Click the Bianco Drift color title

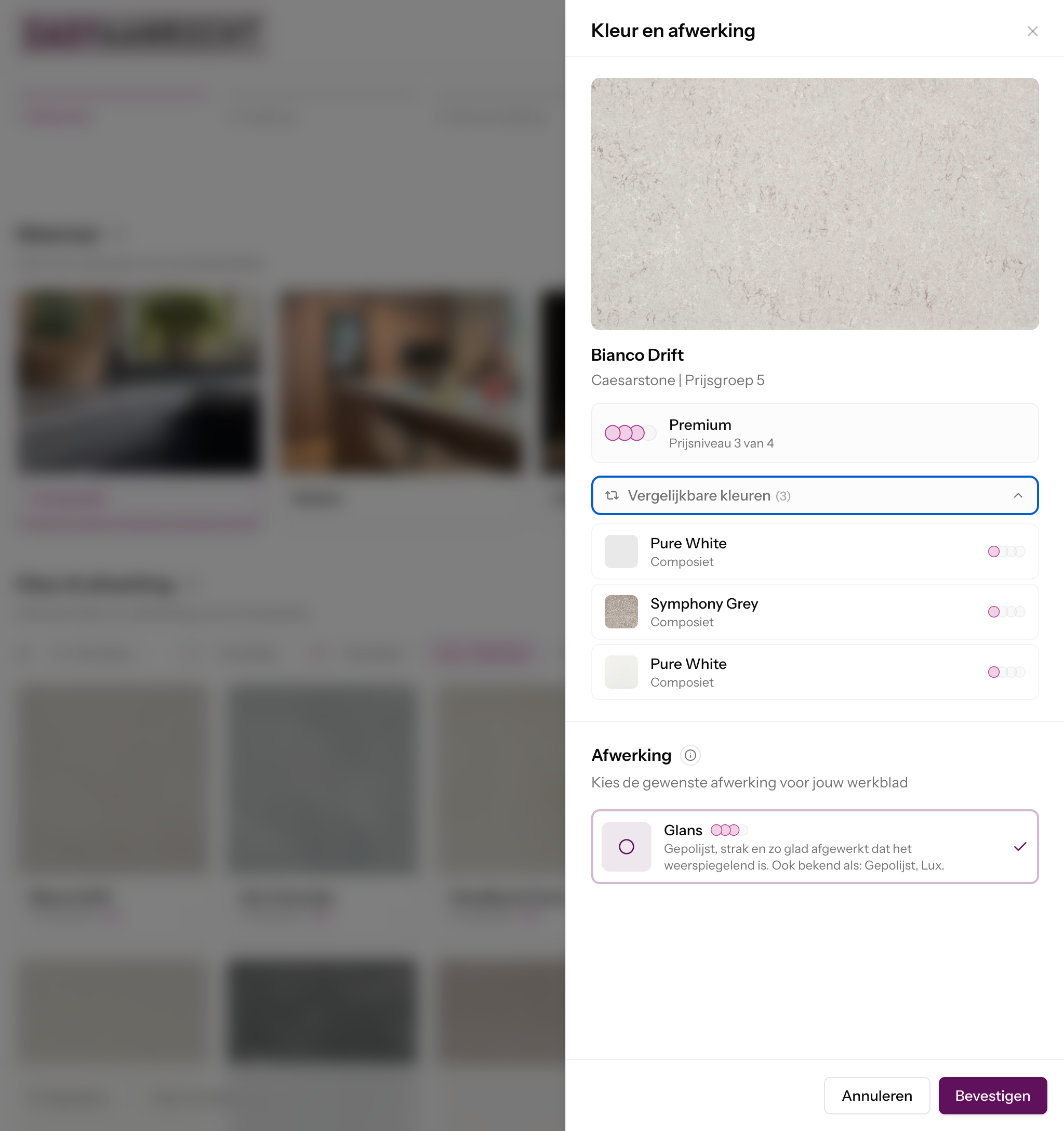click(637, 355)
